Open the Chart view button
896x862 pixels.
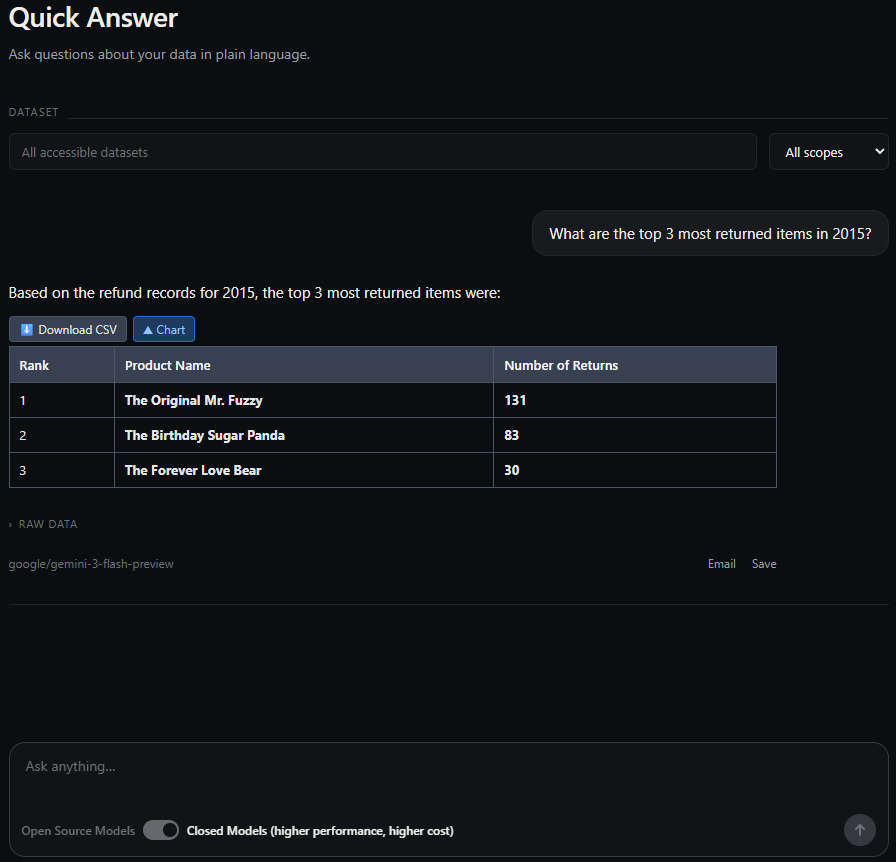click(164, 329)
